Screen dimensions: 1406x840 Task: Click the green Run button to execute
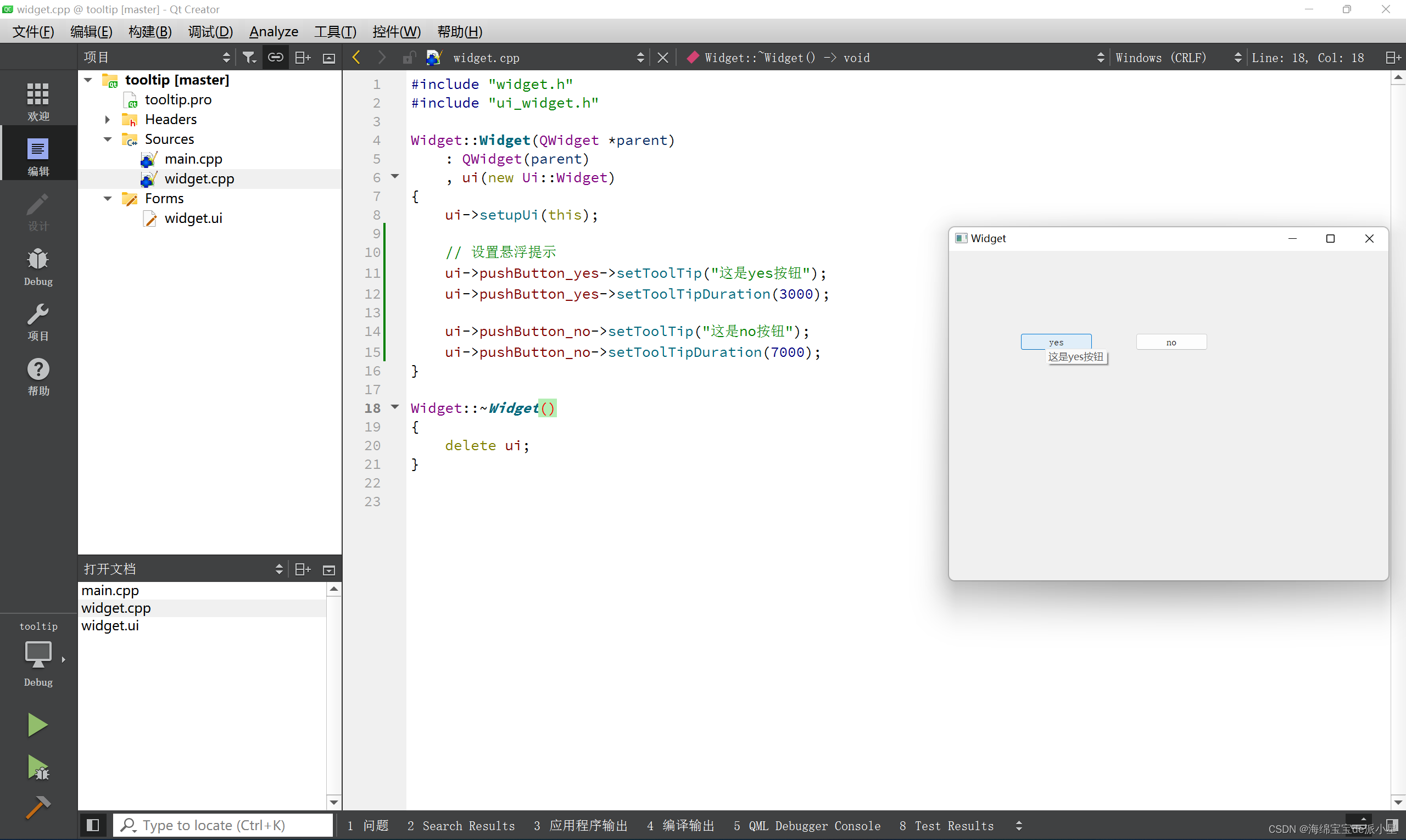pos(37,725)
